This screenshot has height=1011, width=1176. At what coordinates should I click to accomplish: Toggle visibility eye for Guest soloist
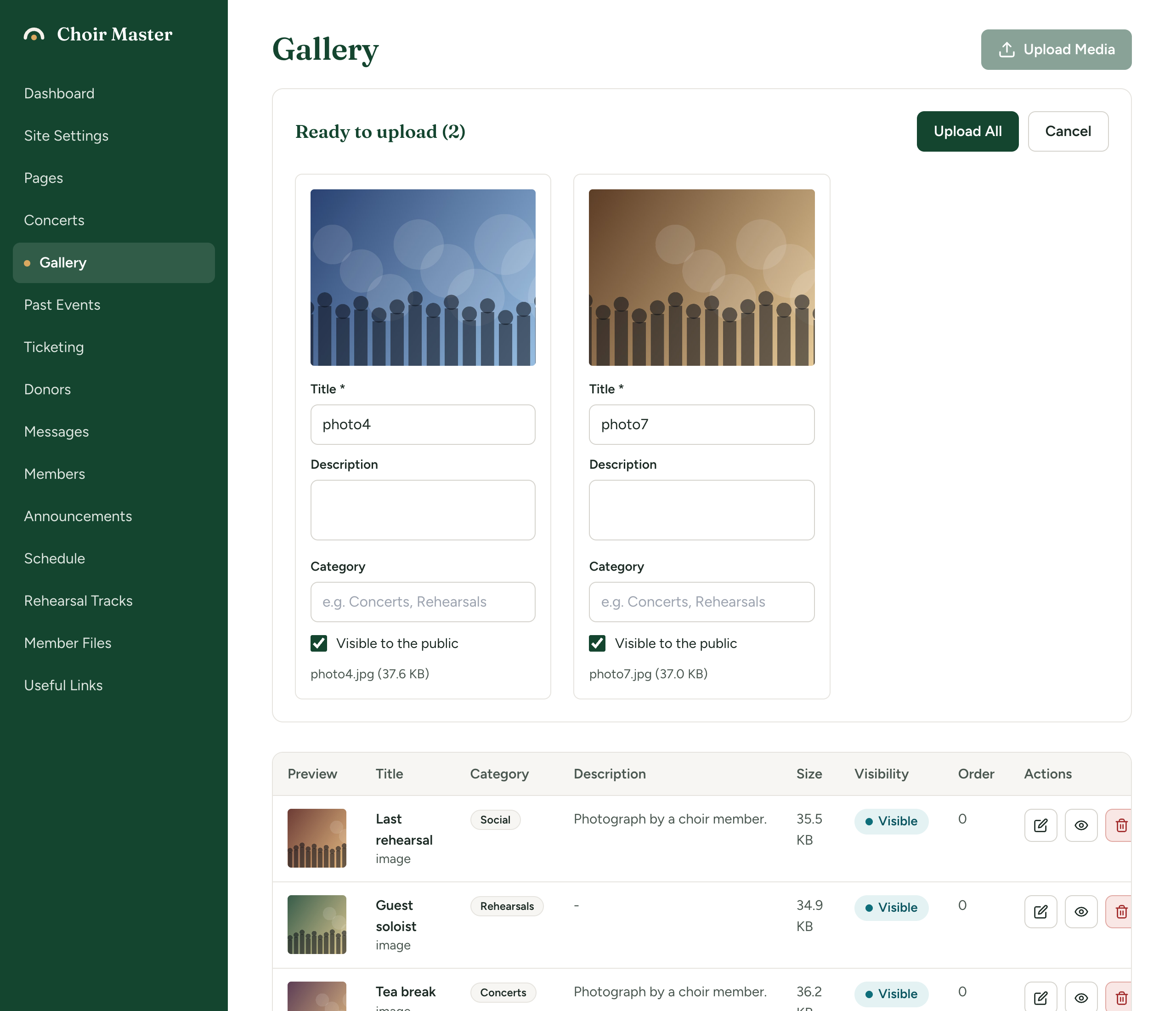tap(1081, 911)
